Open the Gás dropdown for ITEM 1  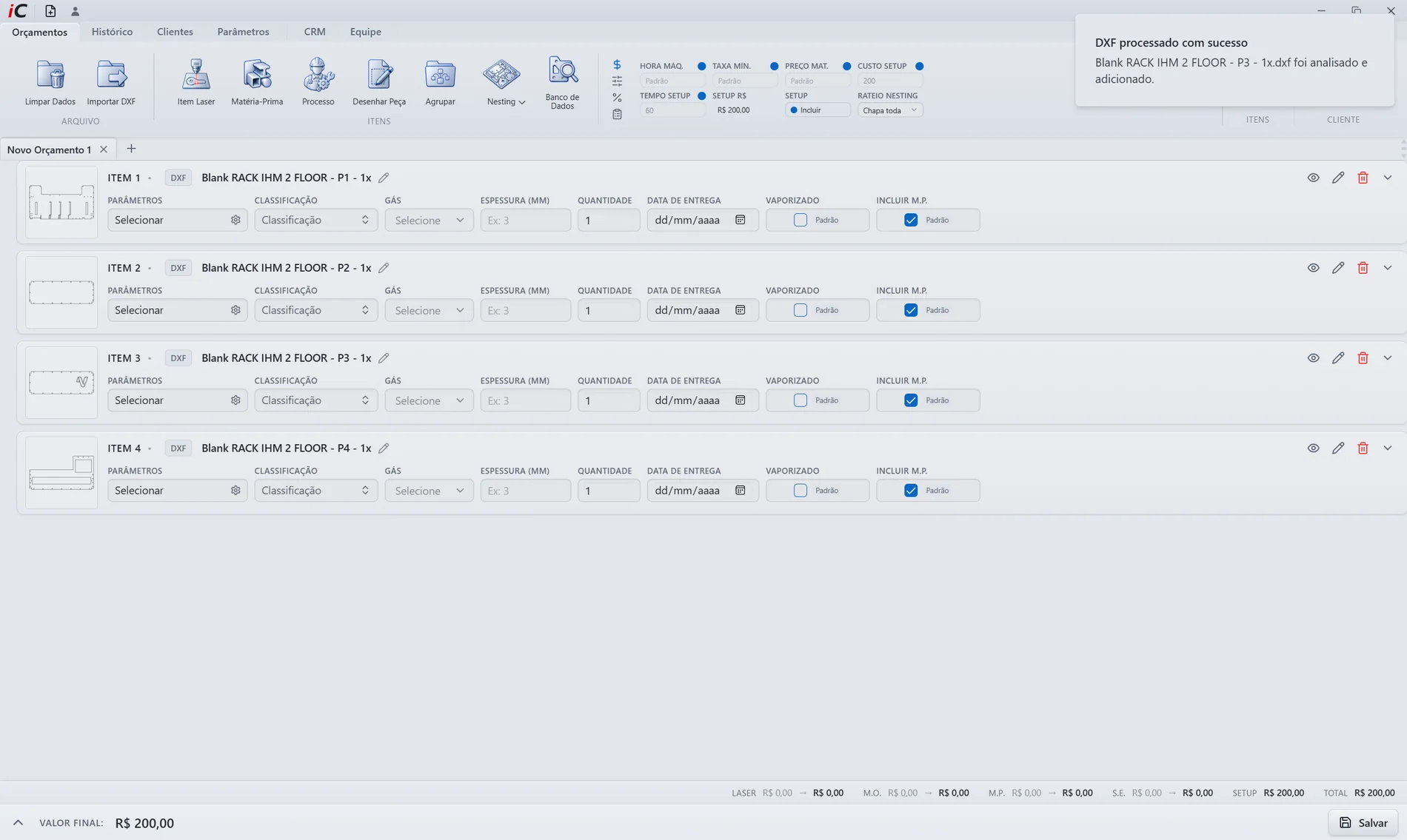(x=429, y=220)
